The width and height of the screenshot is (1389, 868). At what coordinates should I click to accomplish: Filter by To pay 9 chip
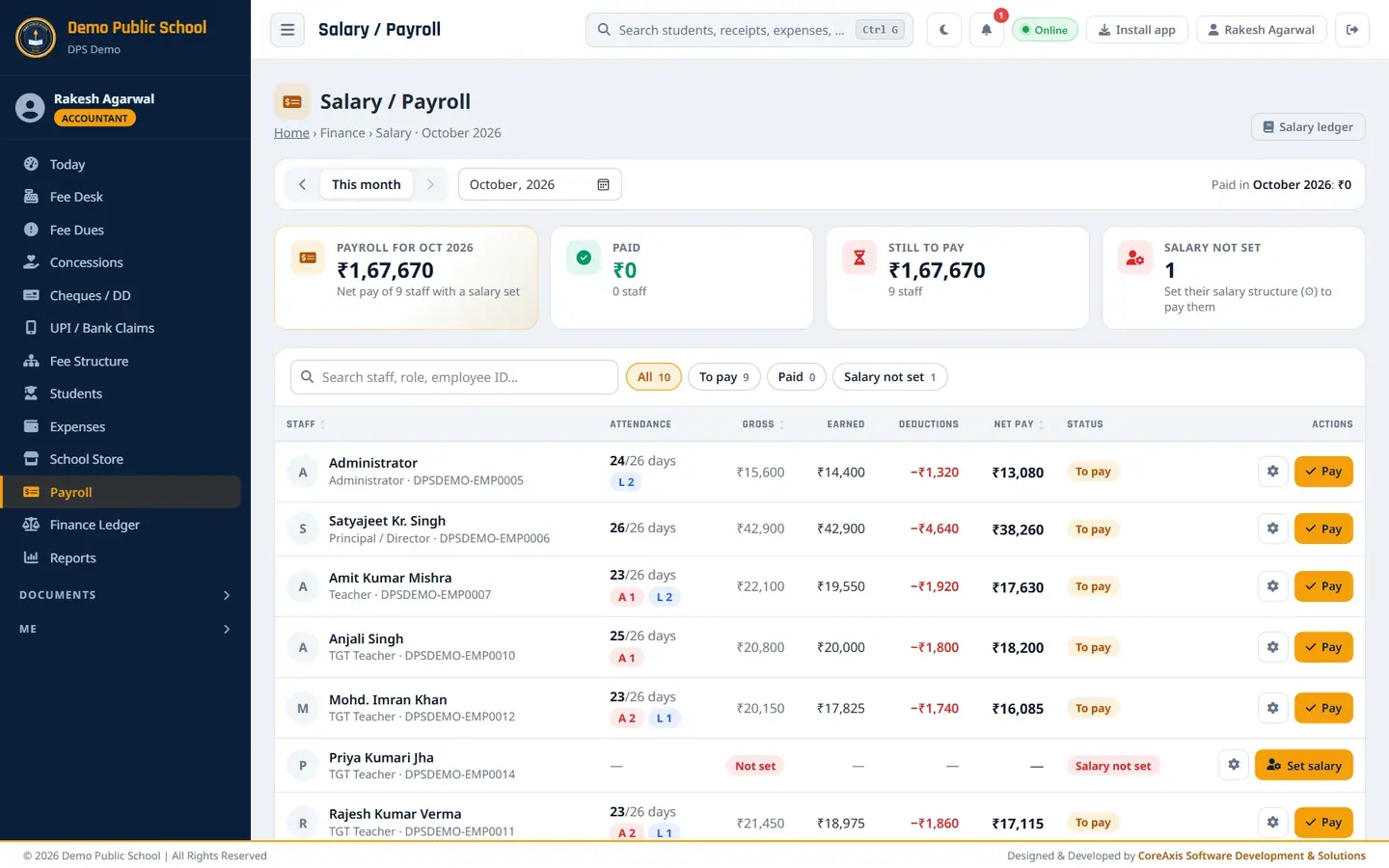(x=724, y=377)
